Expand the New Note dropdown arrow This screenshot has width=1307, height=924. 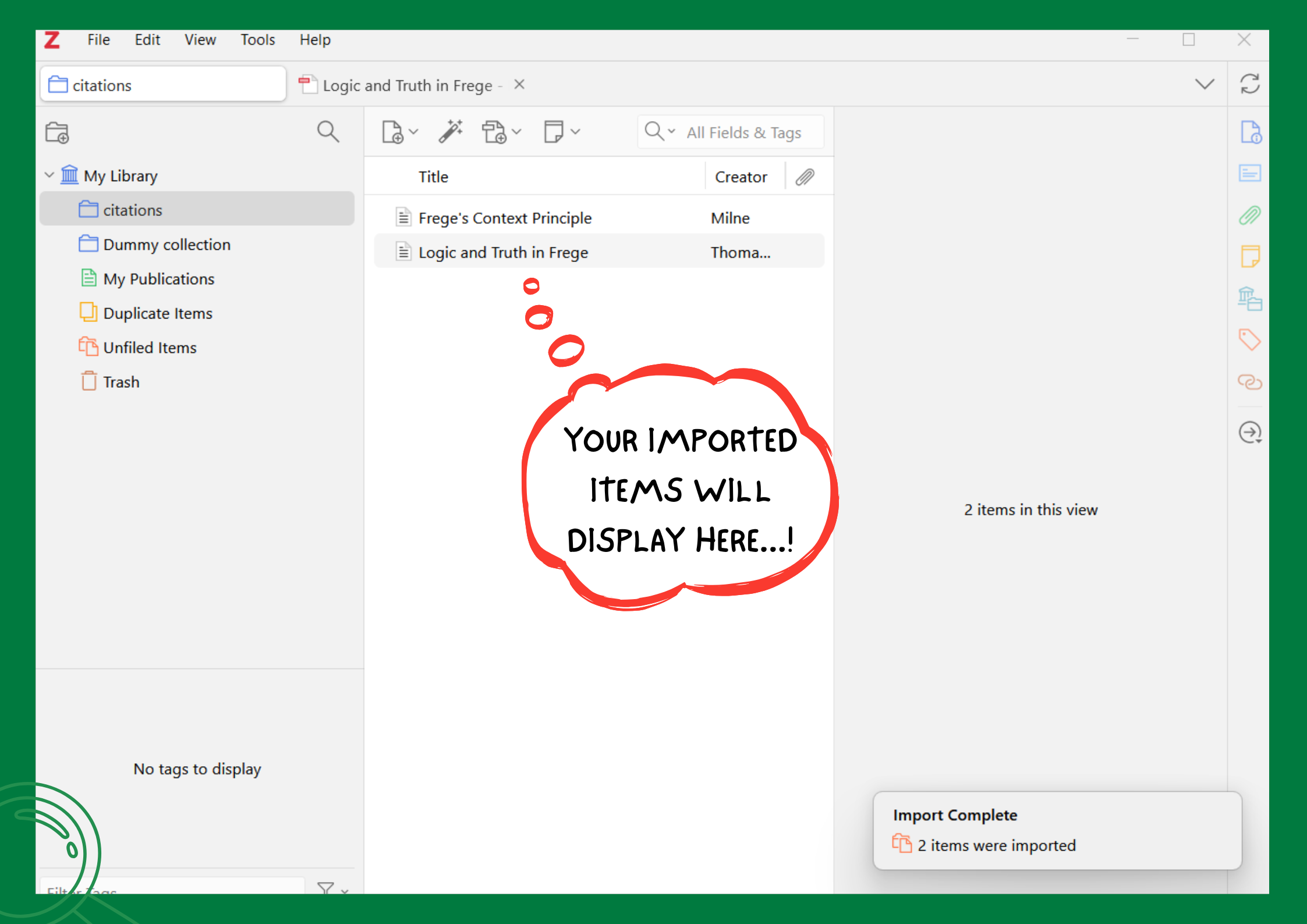pos(575,132)
